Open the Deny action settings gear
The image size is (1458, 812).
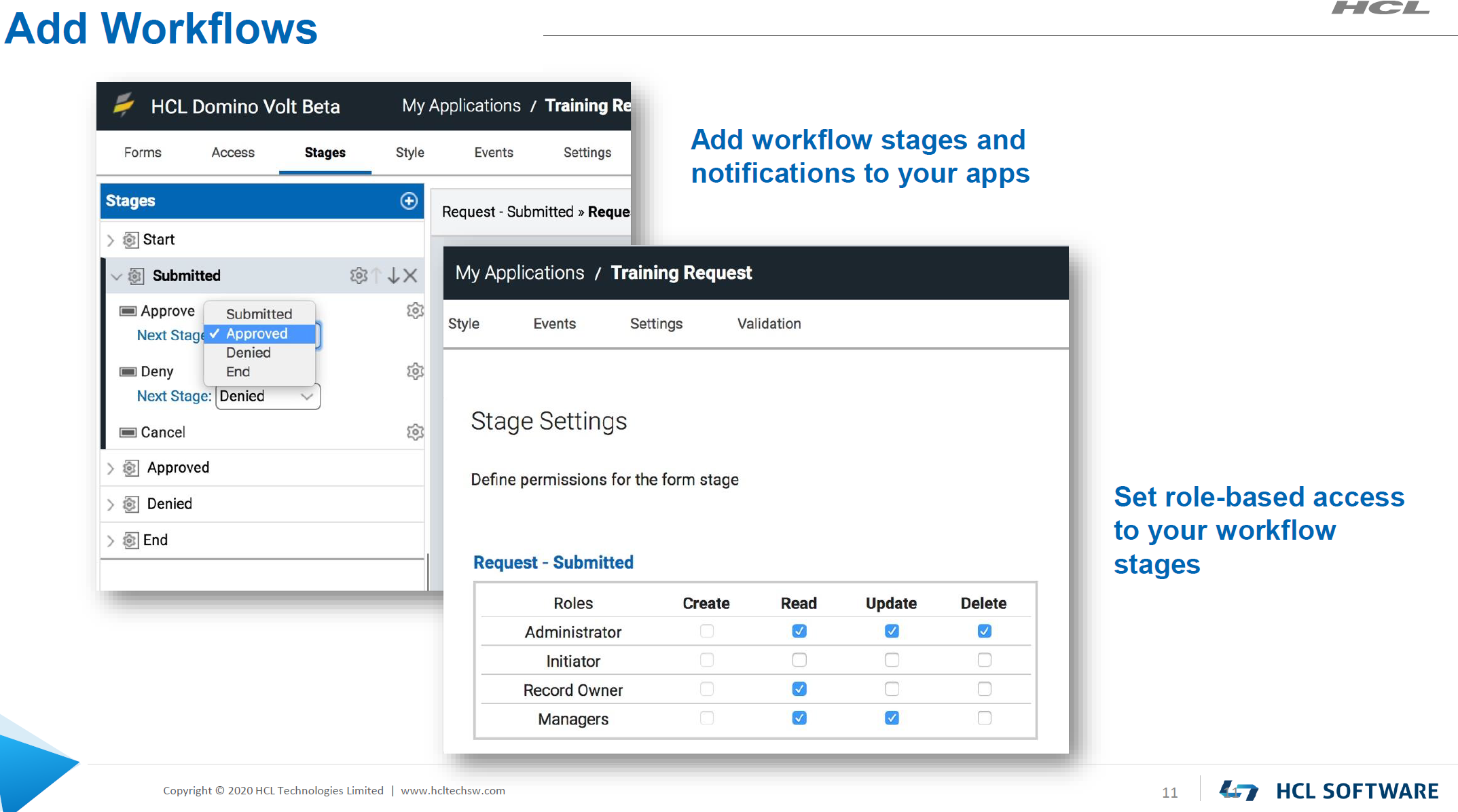pos(415,371)
